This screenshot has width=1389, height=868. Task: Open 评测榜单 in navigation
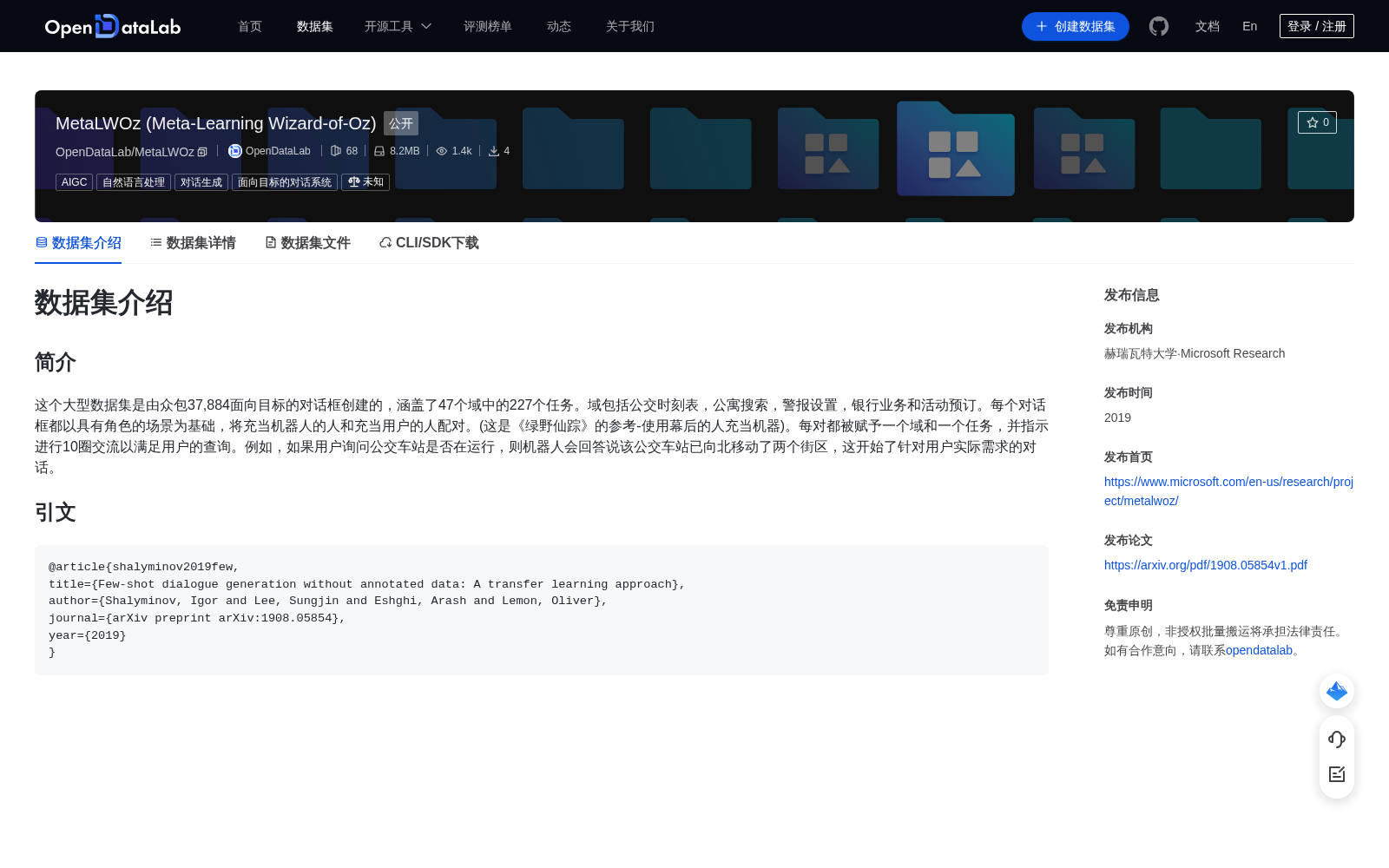(488, 26)
